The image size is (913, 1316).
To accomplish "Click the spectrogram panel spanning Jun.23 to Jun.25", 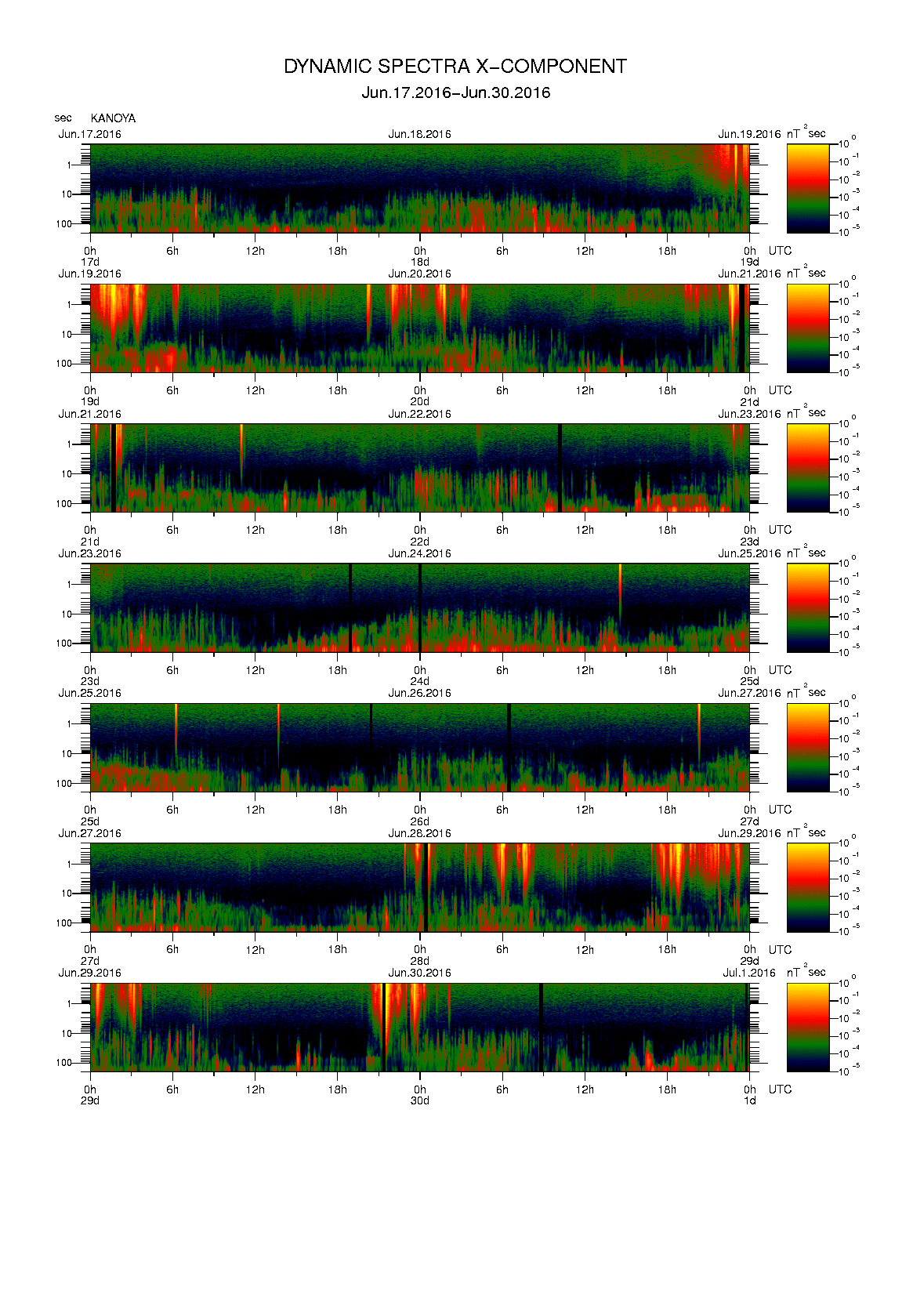I will click(x=420, y=607).
